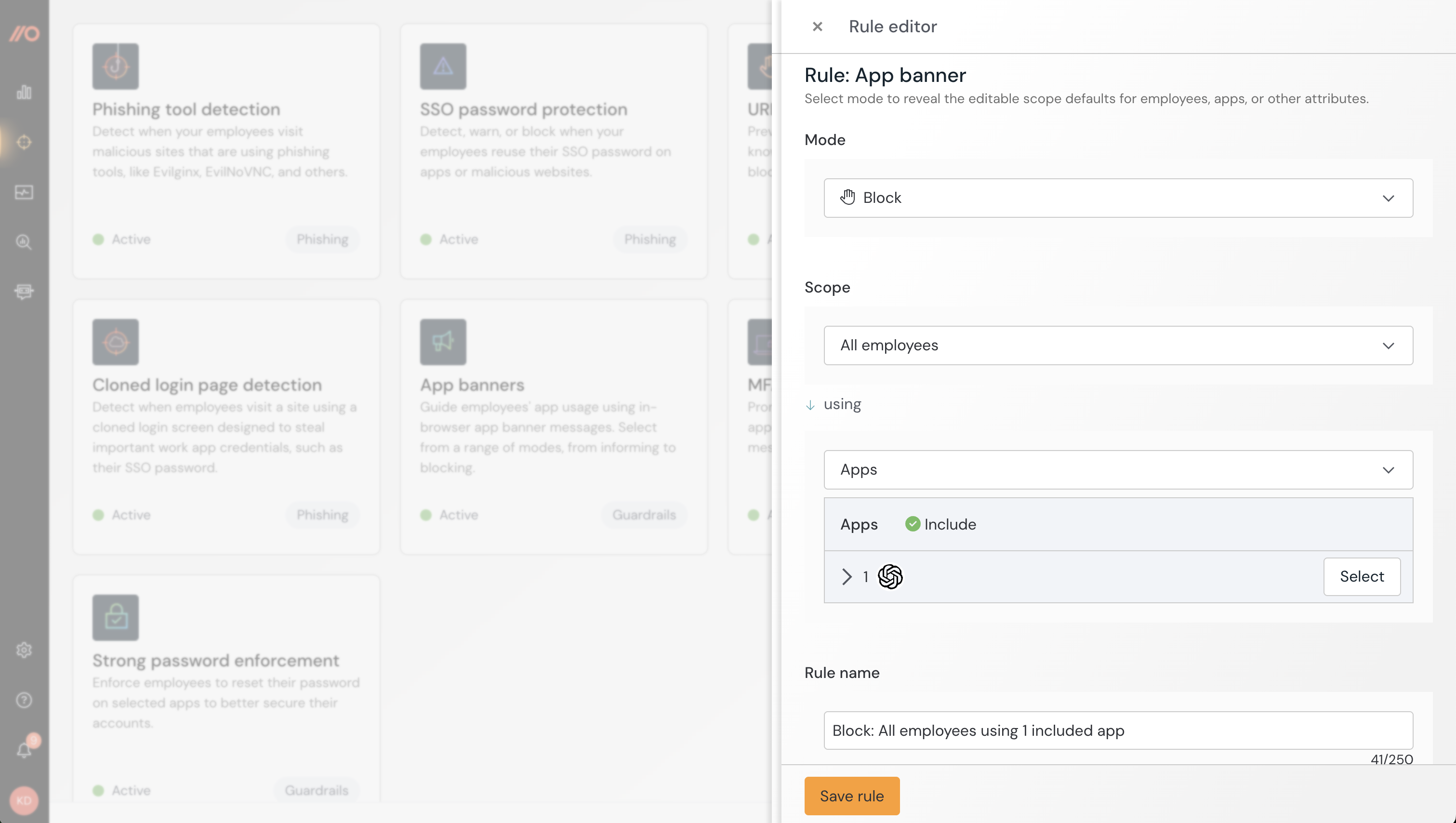Screen dimensions: 1456x823
Task: Open the bar chart dashboard sidebar icon
Action: click(x=24, y=92)
